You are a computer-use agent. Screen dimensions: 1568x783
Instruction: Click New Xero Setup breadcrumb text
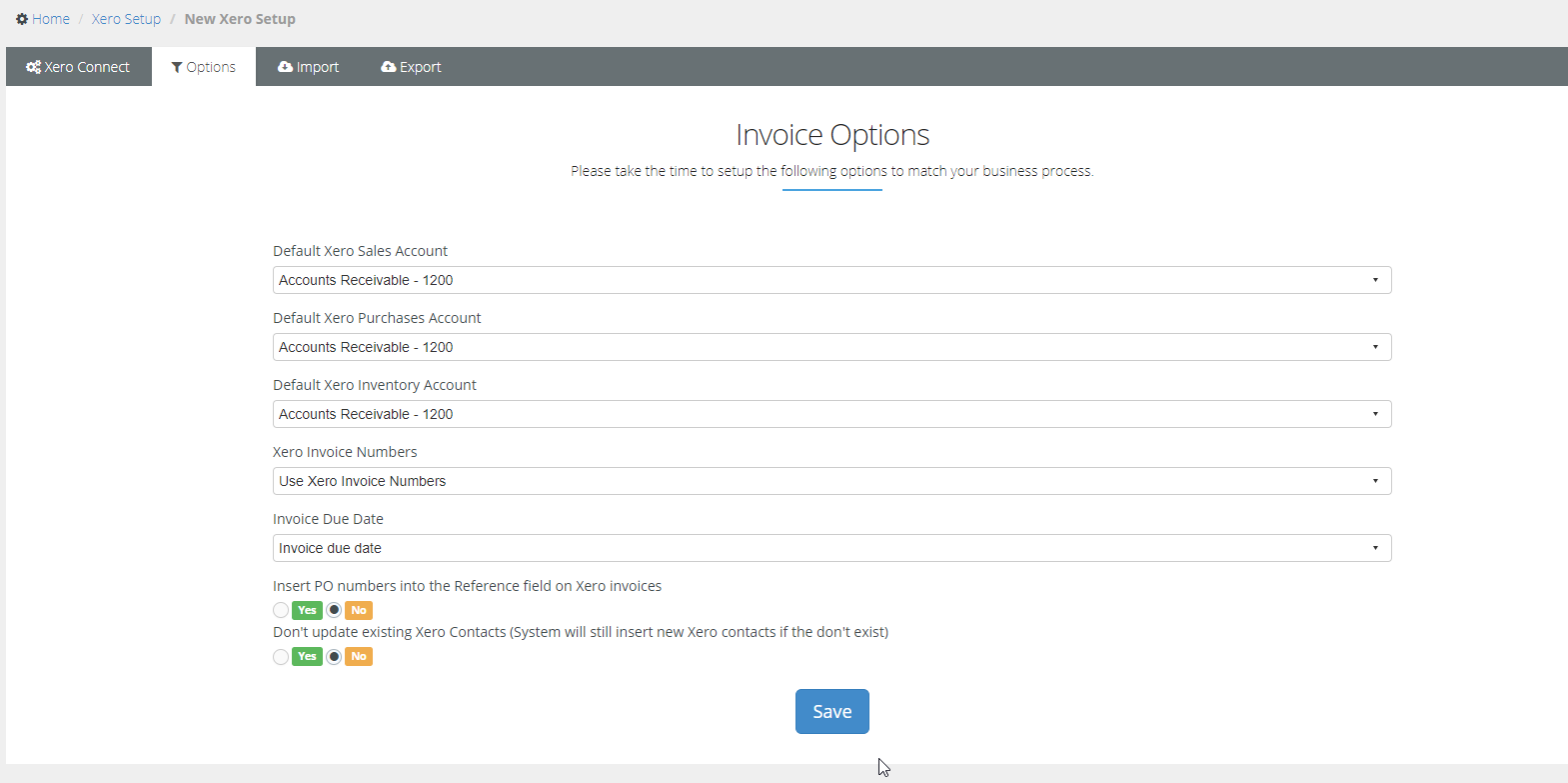[240, 19]
